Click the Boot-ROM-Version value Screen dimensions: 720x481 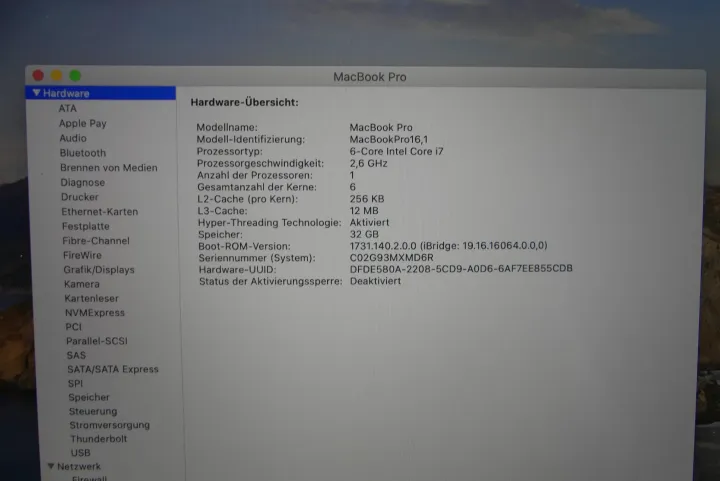coord(449,246)
